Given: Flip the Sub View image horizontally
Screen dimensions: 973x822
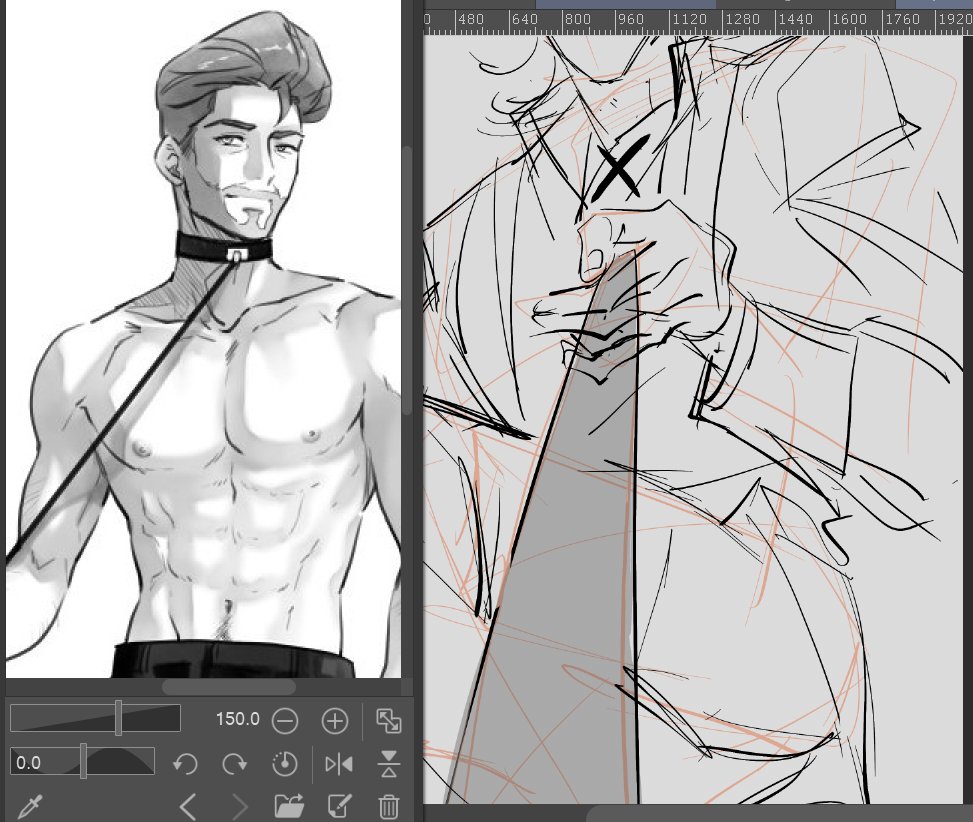Looking at the screenshot, I should [x=339, y=764].
